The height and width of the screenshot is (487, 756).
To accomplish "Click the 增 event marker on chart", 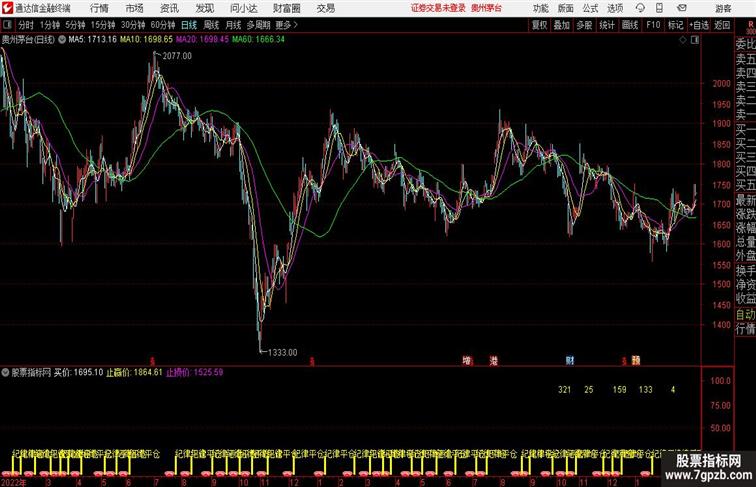I will coord(467,360).
